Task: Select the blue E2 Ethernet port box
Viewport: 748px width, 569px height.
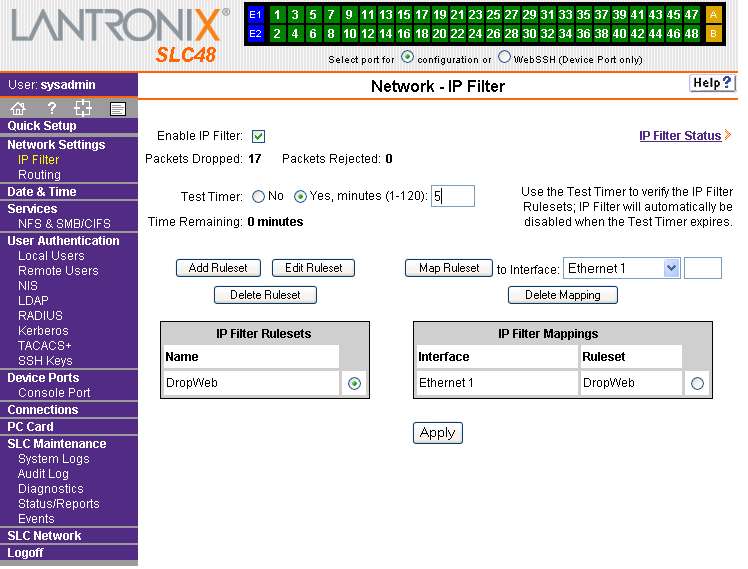Action: 254,34
